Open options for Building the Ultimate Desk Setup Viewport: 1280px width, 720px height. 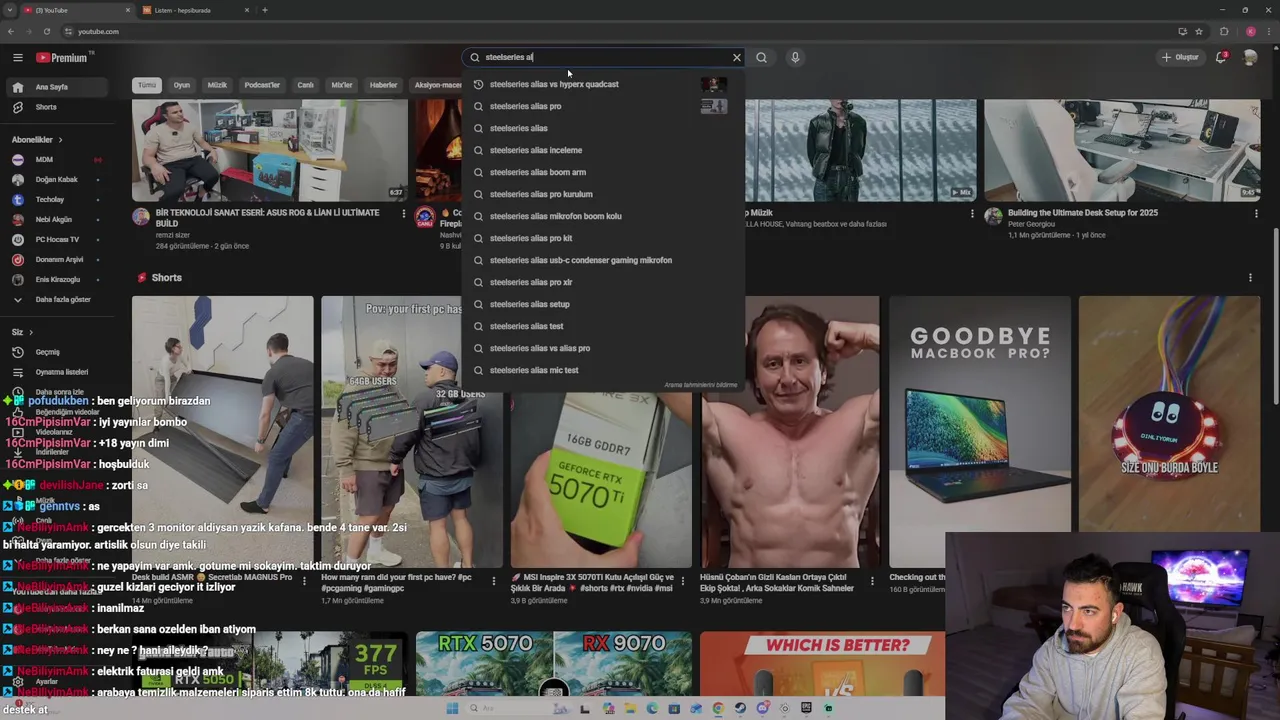(x=1256, y=213)
